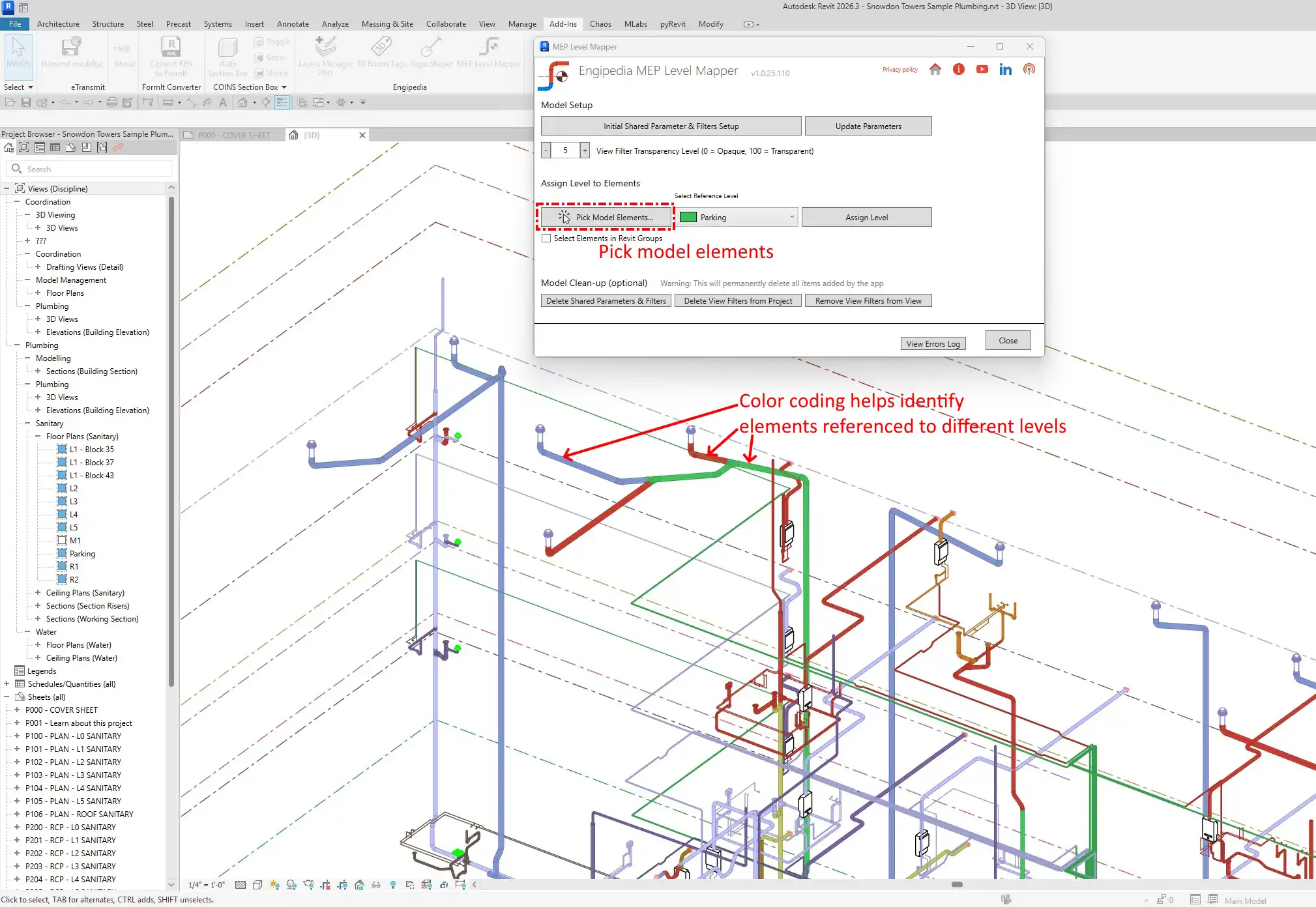The image size is (1316, 907).
Task: Open the LinkedIn icon link
Action: 1005,70
